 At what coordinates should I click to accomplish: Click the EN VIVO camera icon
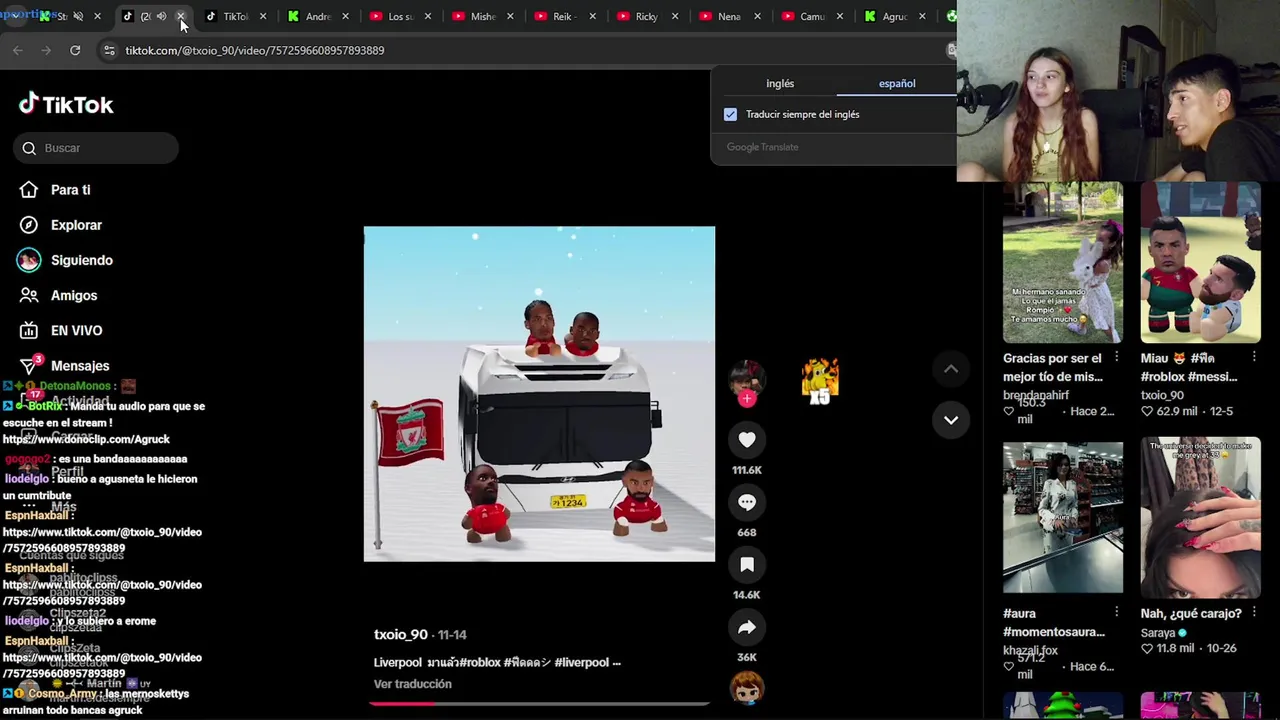29,331
